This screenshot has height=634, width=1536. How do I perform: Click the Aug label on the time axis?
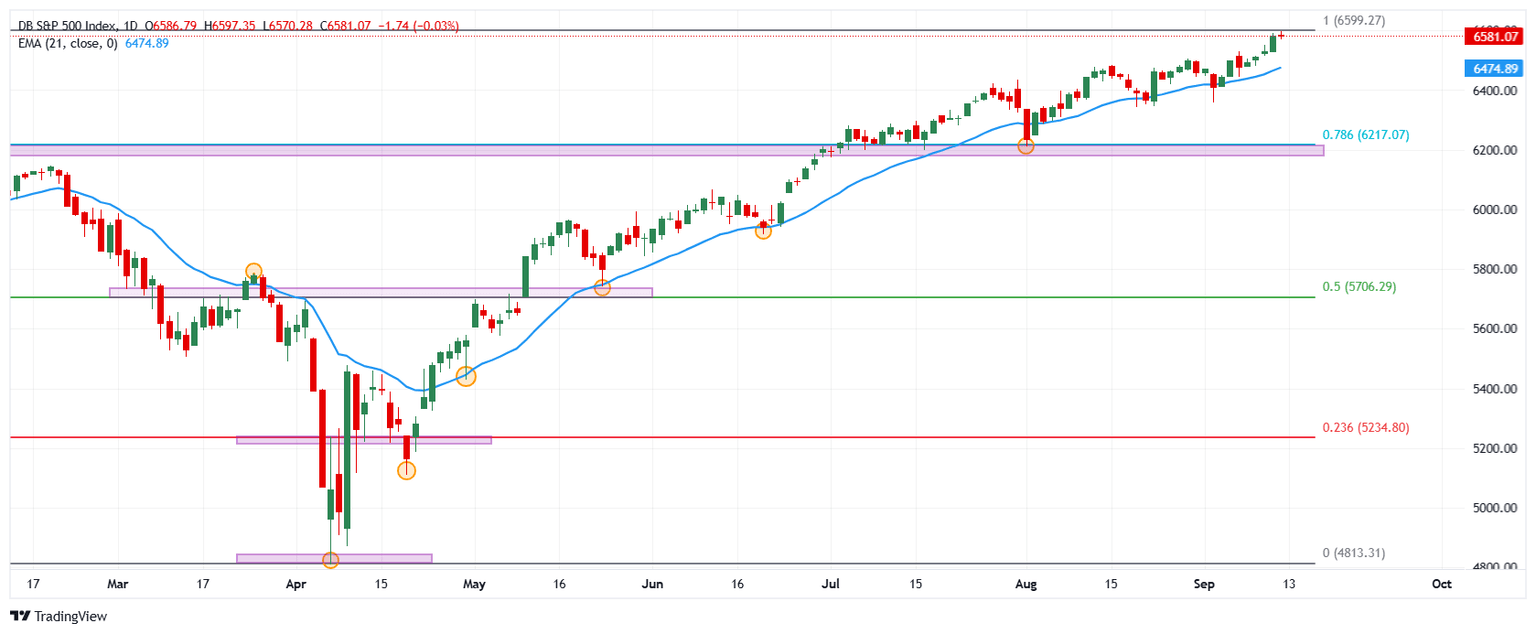pos(1027,584)
